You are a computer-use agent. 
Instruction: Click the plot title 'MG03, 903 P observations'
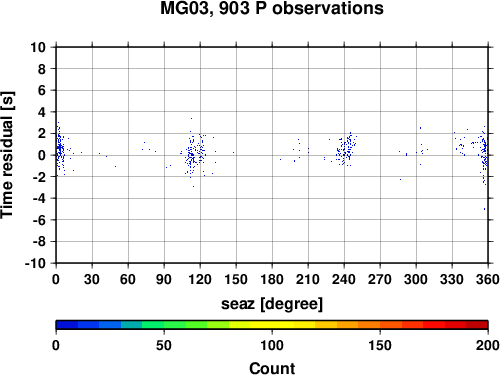coord(272,8)
